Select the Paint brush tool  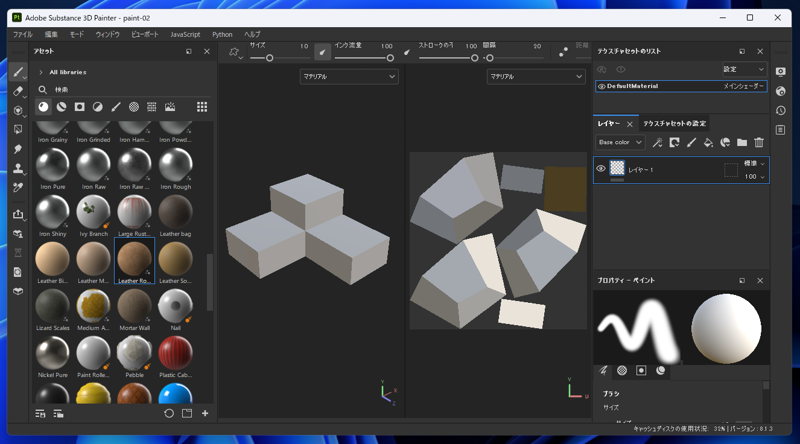[x=18, y=72]
